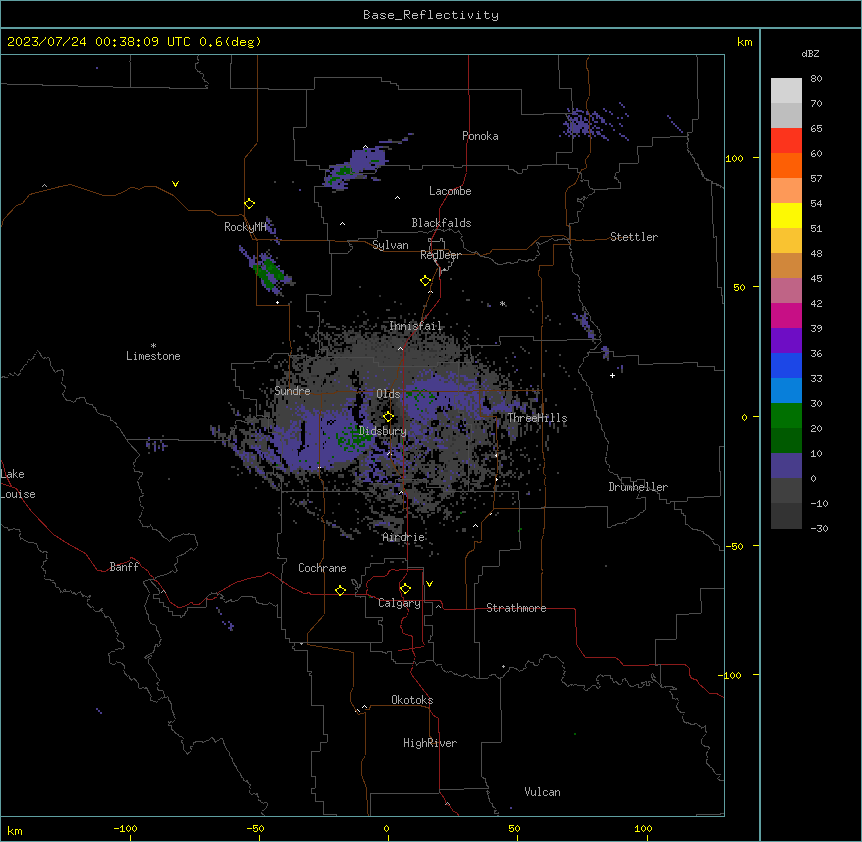Click the yellow diamond marker above Calgary label
This screenshot has width=862, height=842.
tap(405, 589)
